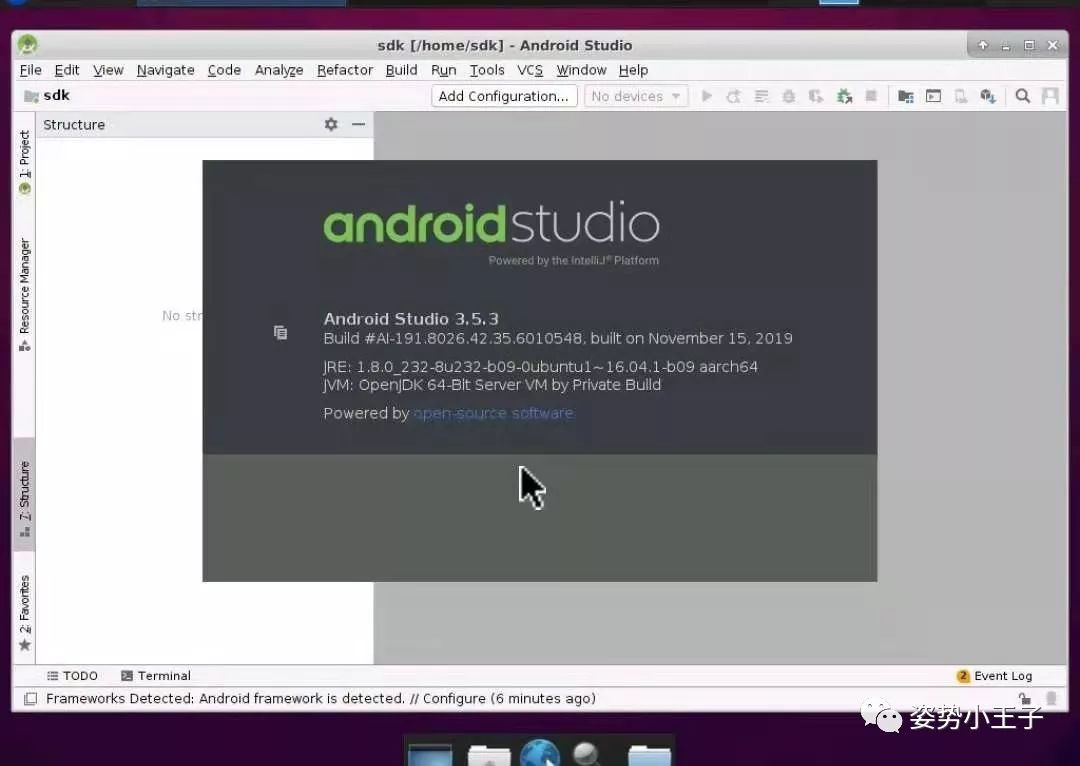Open the rightmost folder icon in dock

(x=650, y=756)
